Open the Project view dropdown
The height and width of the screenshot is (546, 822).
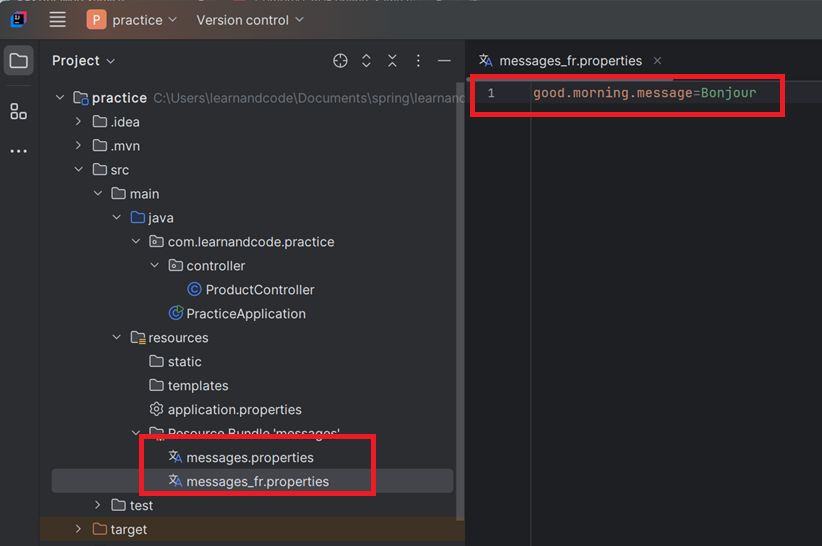(83, 61)
